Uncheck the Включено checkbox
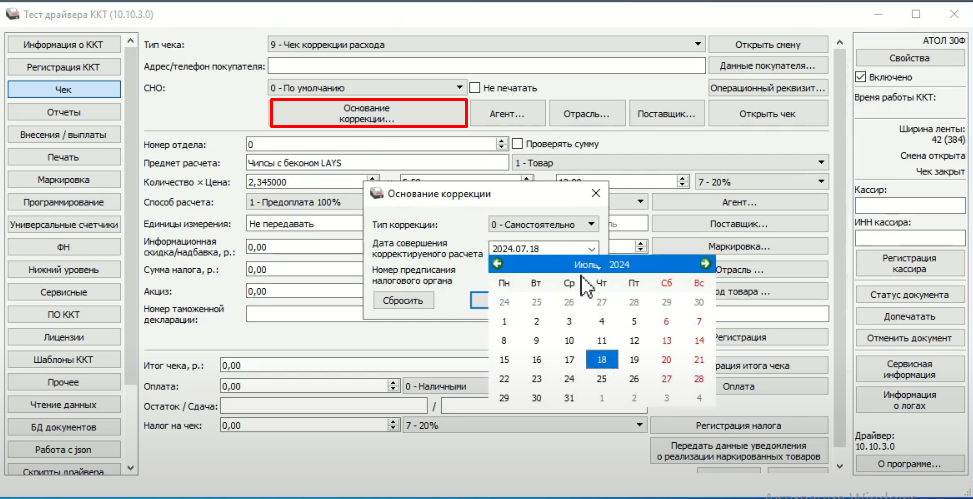 pyautogui.click(x=861, y=77)
